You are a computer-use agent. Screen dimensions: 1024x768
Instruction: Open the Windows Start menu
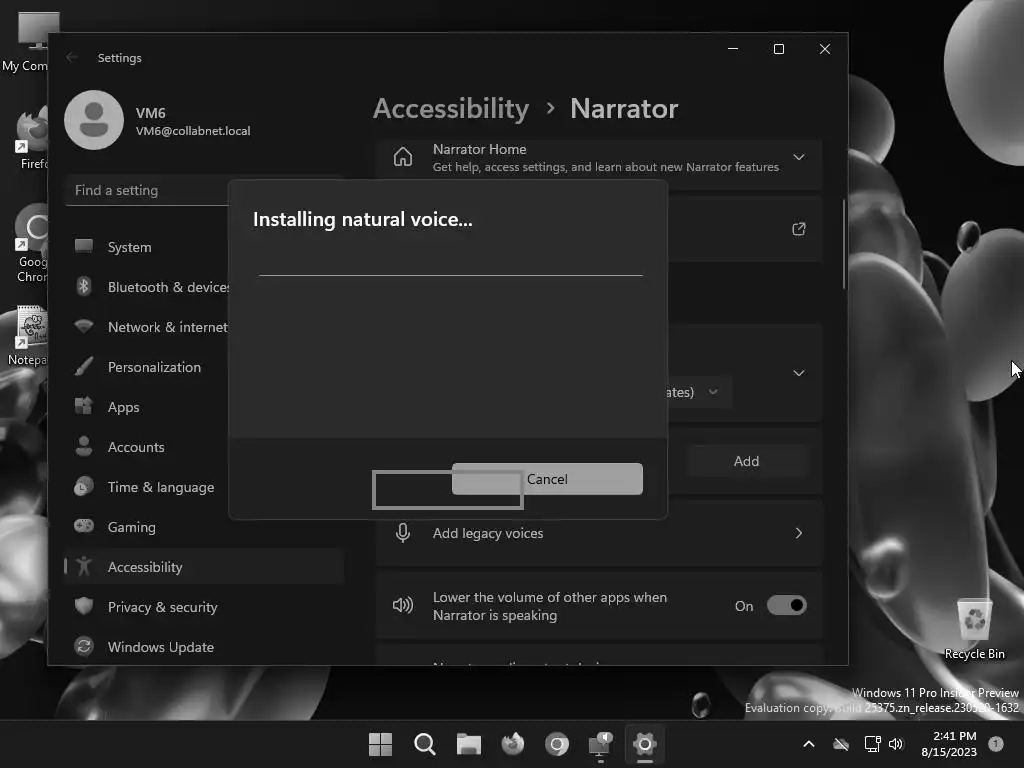tap(380, 744)
